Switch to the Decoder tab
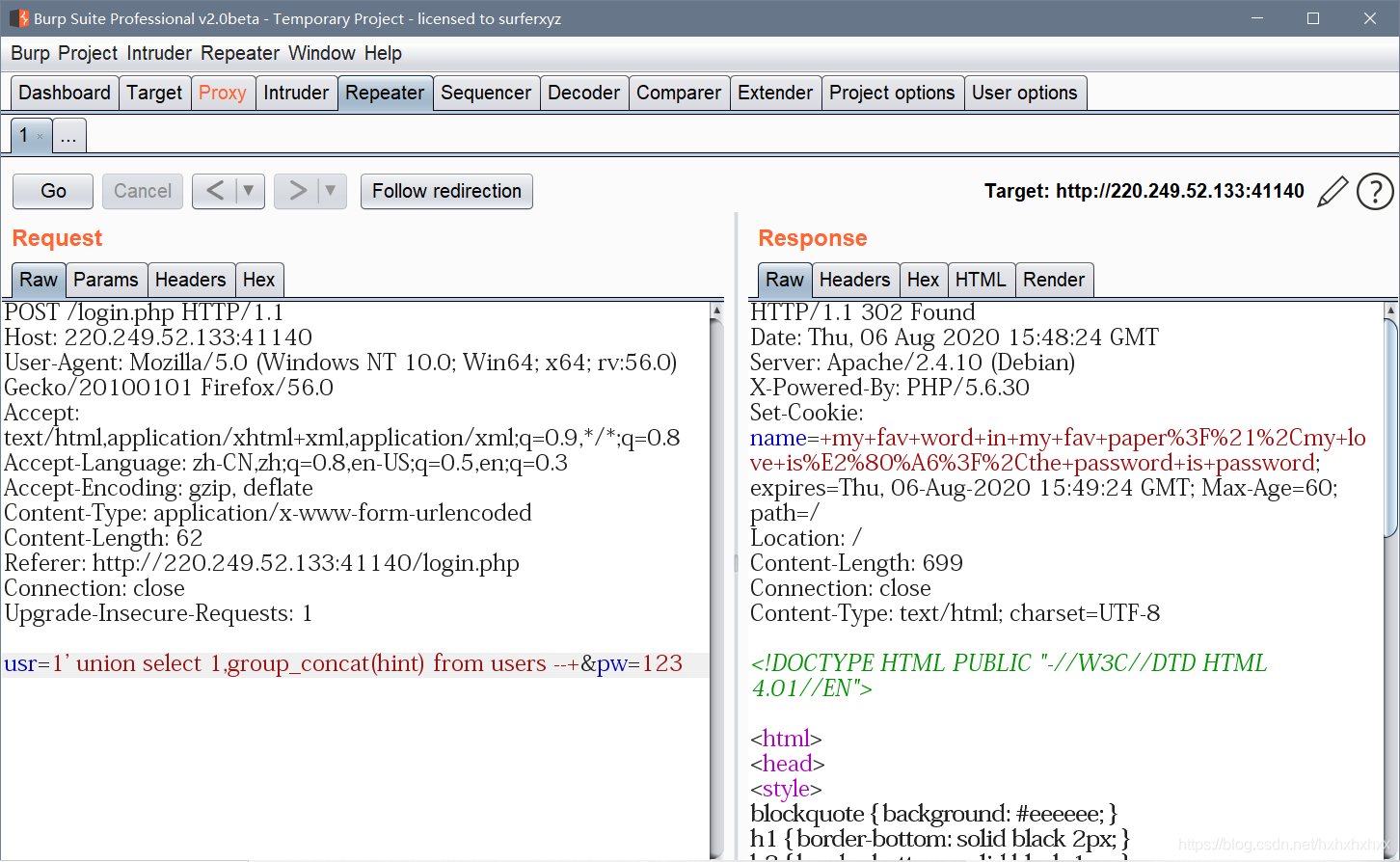 click(x=584, y=93)
